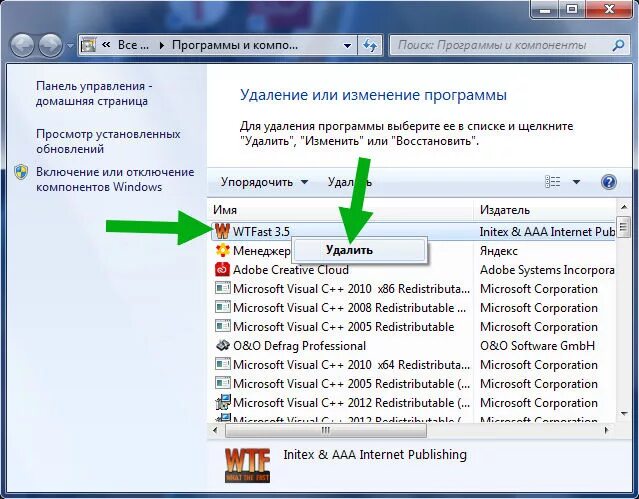Expand the address bar path history dropdown
This screenshot has height=499, width=639.
pyautogui.click(x=348, y=45)
